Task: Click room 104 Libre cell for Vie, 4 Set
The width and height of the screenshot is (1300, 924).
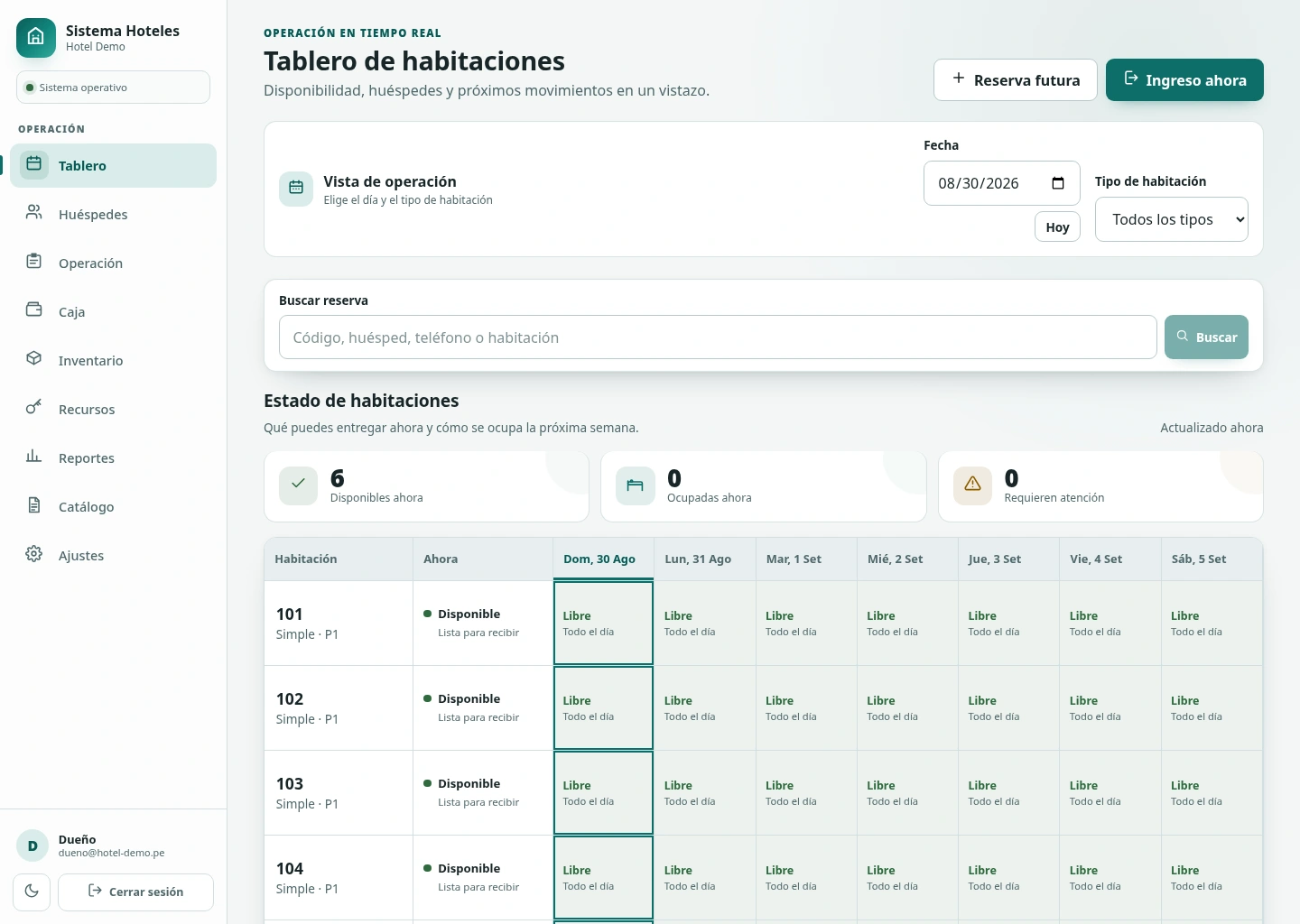Action: 1110,877
